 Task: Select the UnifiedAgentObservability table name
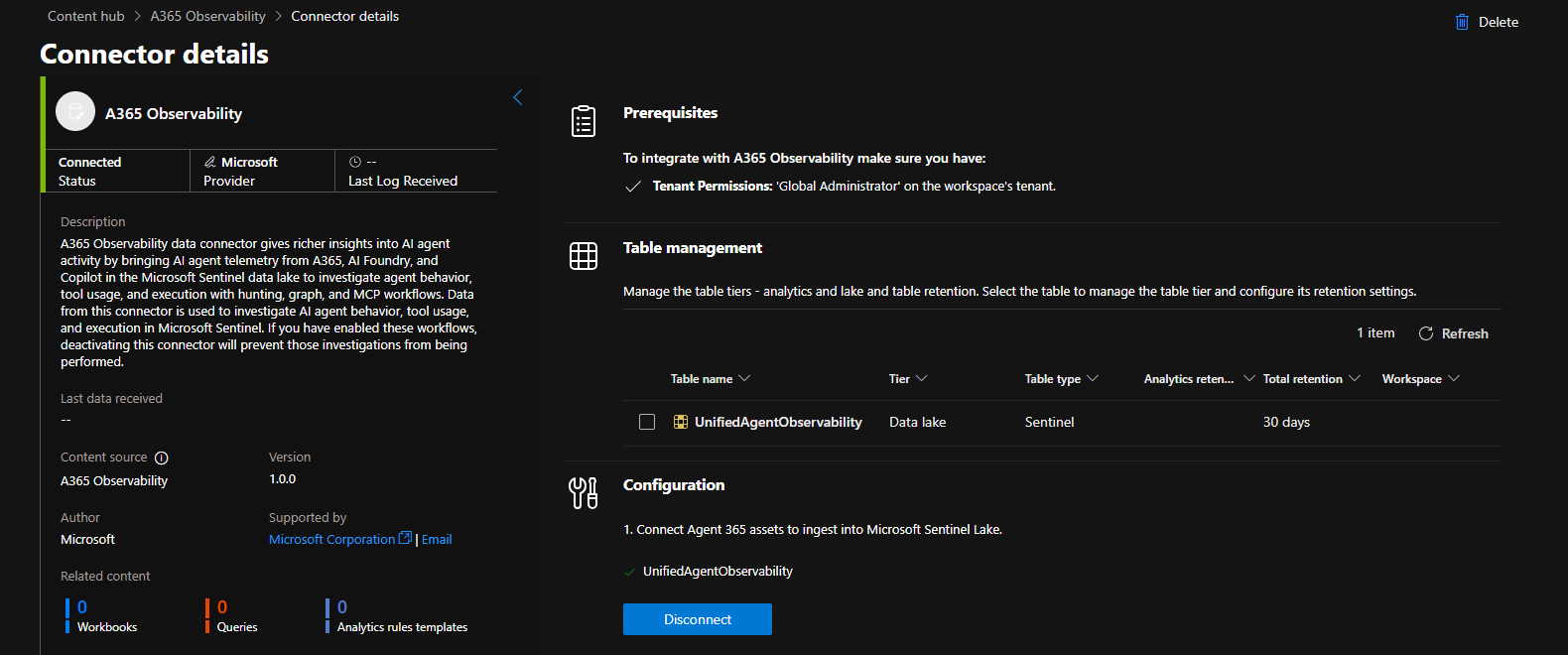point(778,422)
